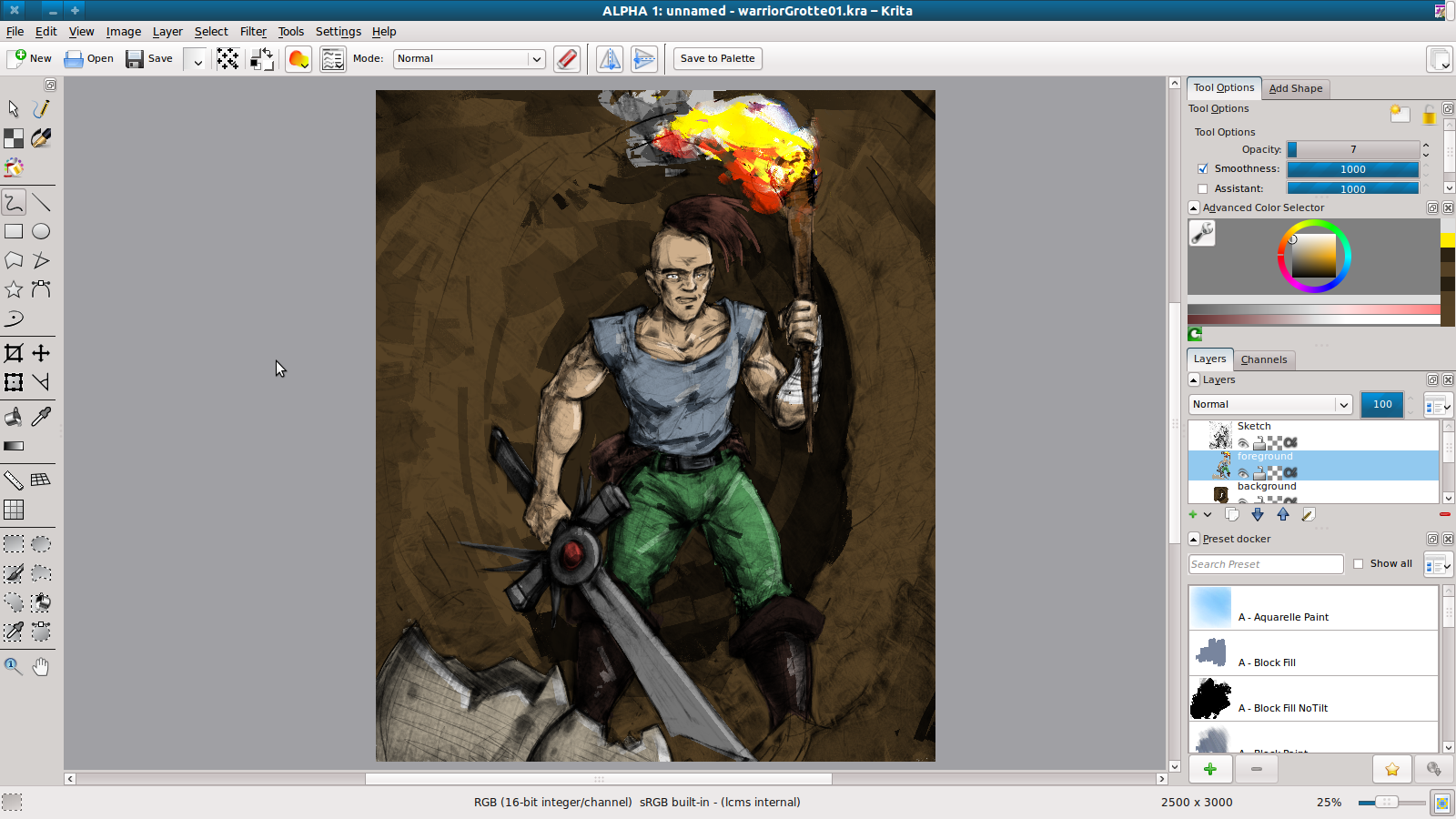Select the bezier curve path tool
Screen dimensions: 1456x819
41,289
